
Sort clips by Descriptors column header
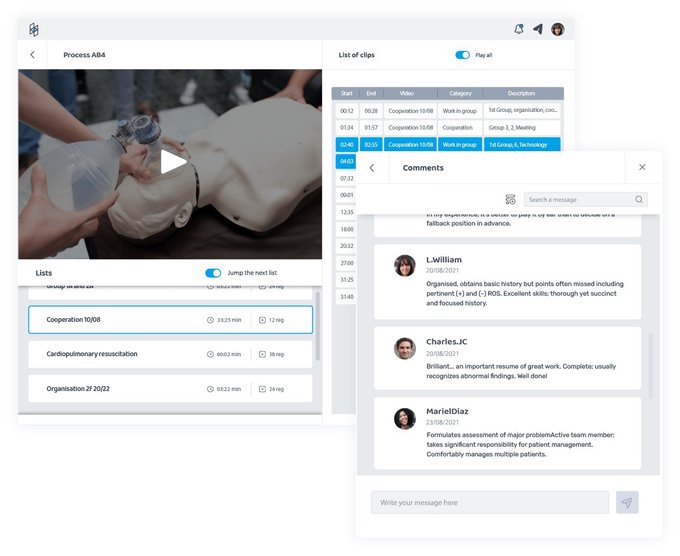(521, 93)
